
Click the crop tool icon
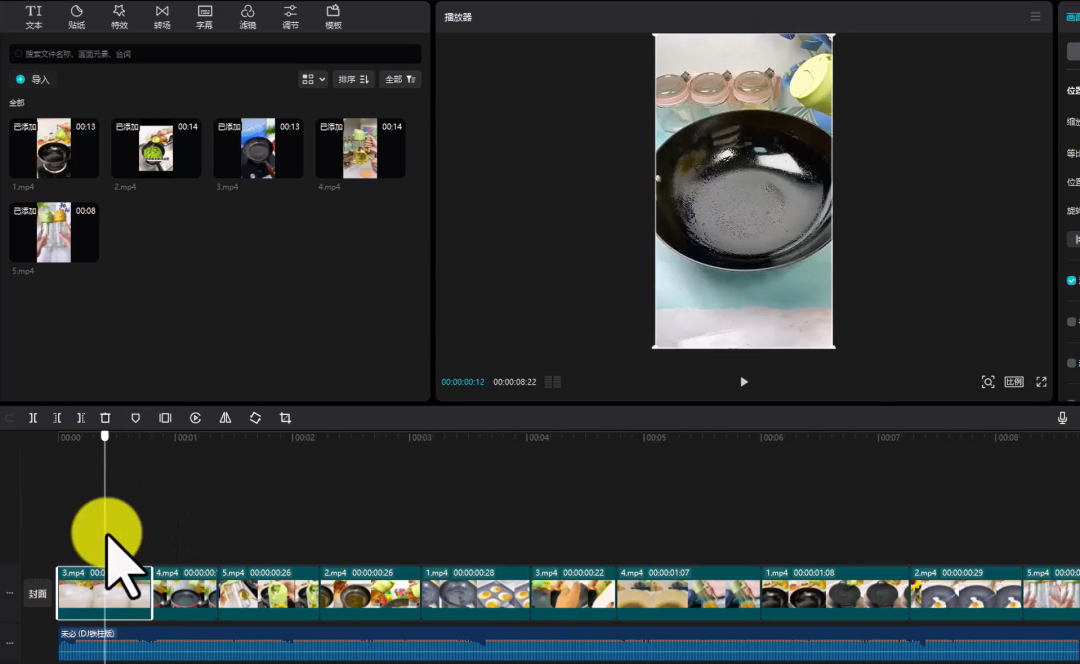click(285, 418)
